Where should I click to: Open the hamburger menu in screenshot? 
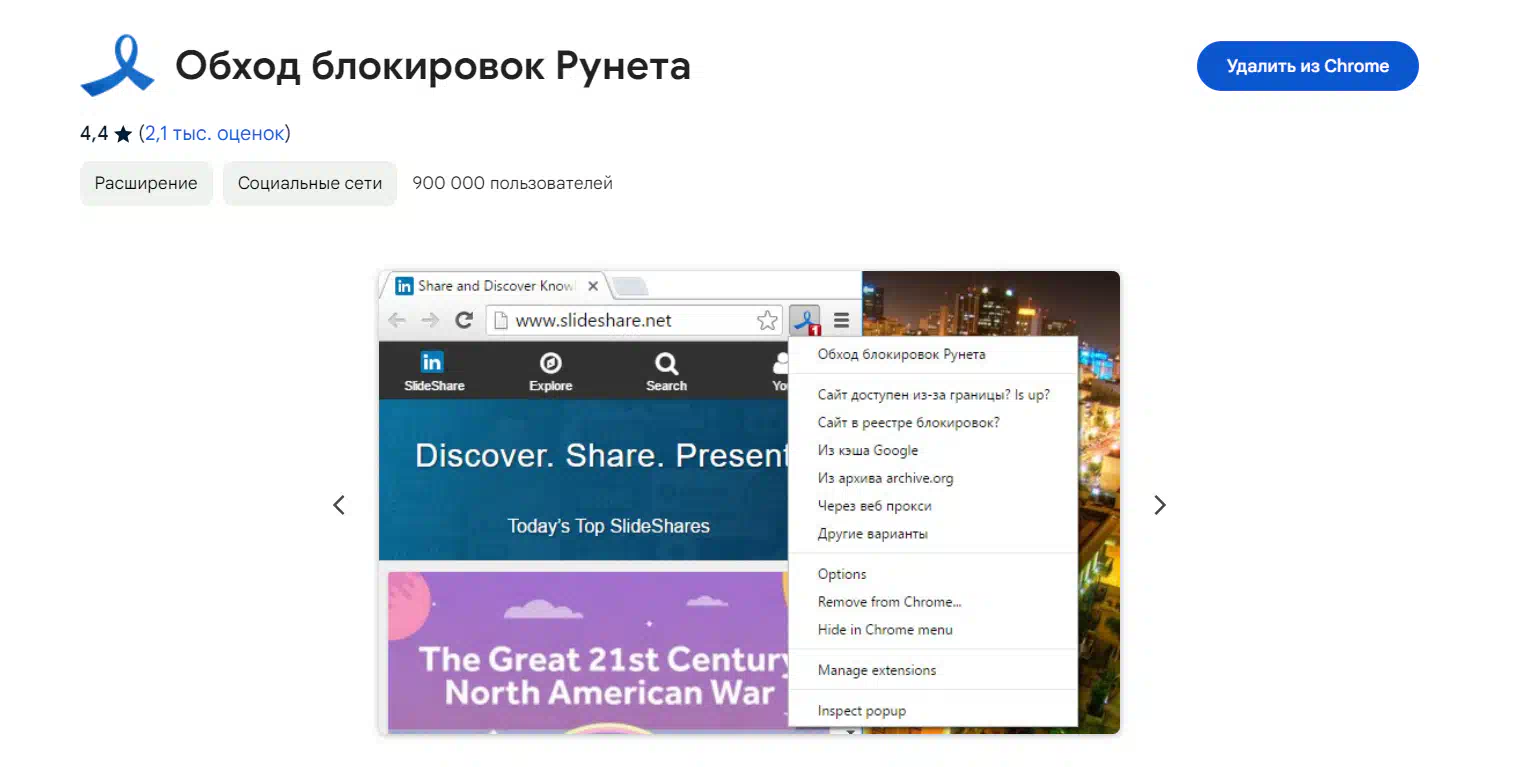pyautogui.click(x=841, y=320)
